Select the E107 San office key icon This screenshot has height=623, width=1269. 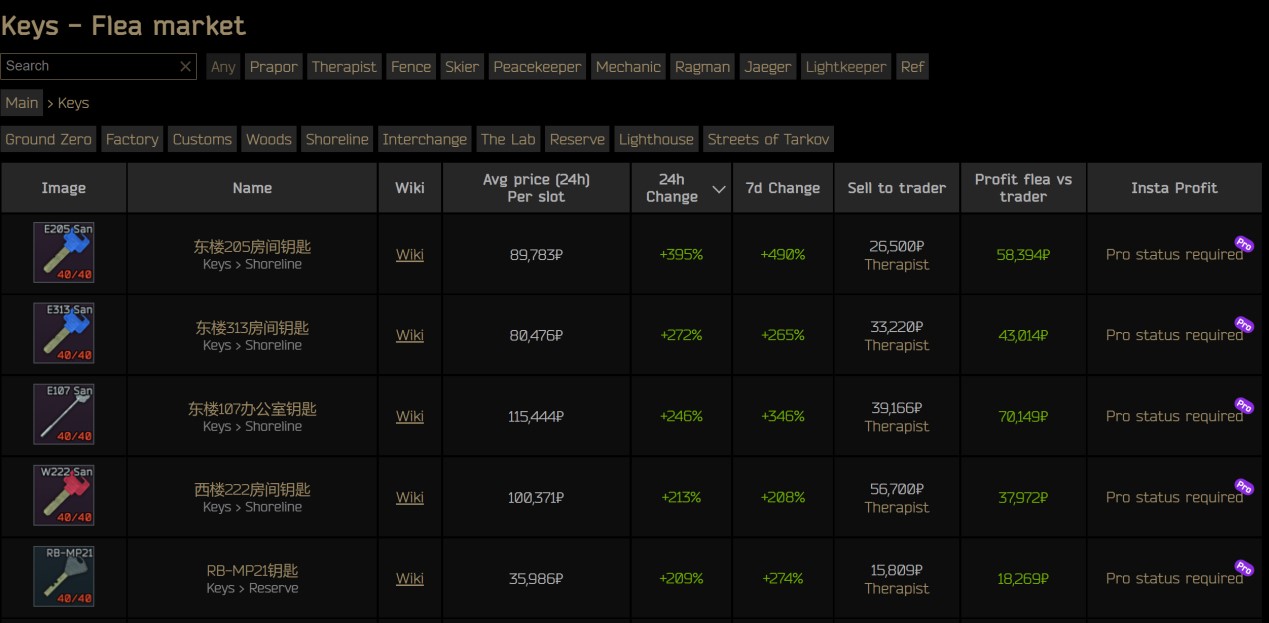pyautogui.click(x=64, y=415)
